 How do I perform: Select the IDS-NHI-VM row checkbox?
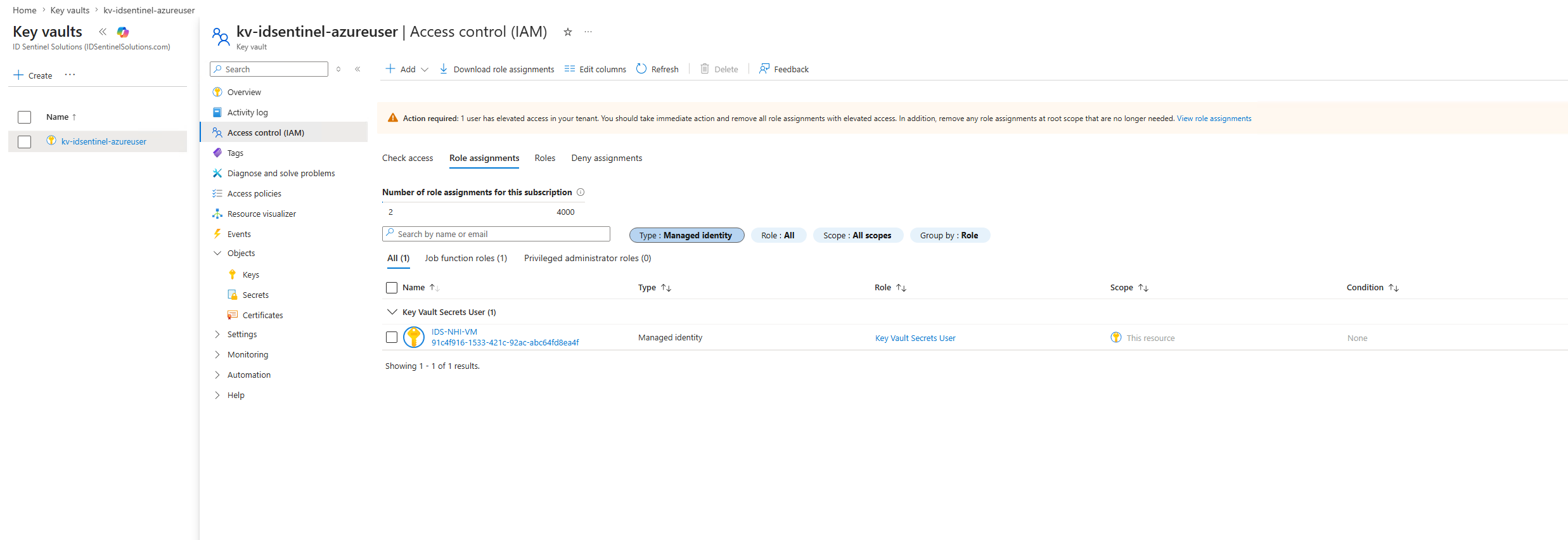(392, 337)
